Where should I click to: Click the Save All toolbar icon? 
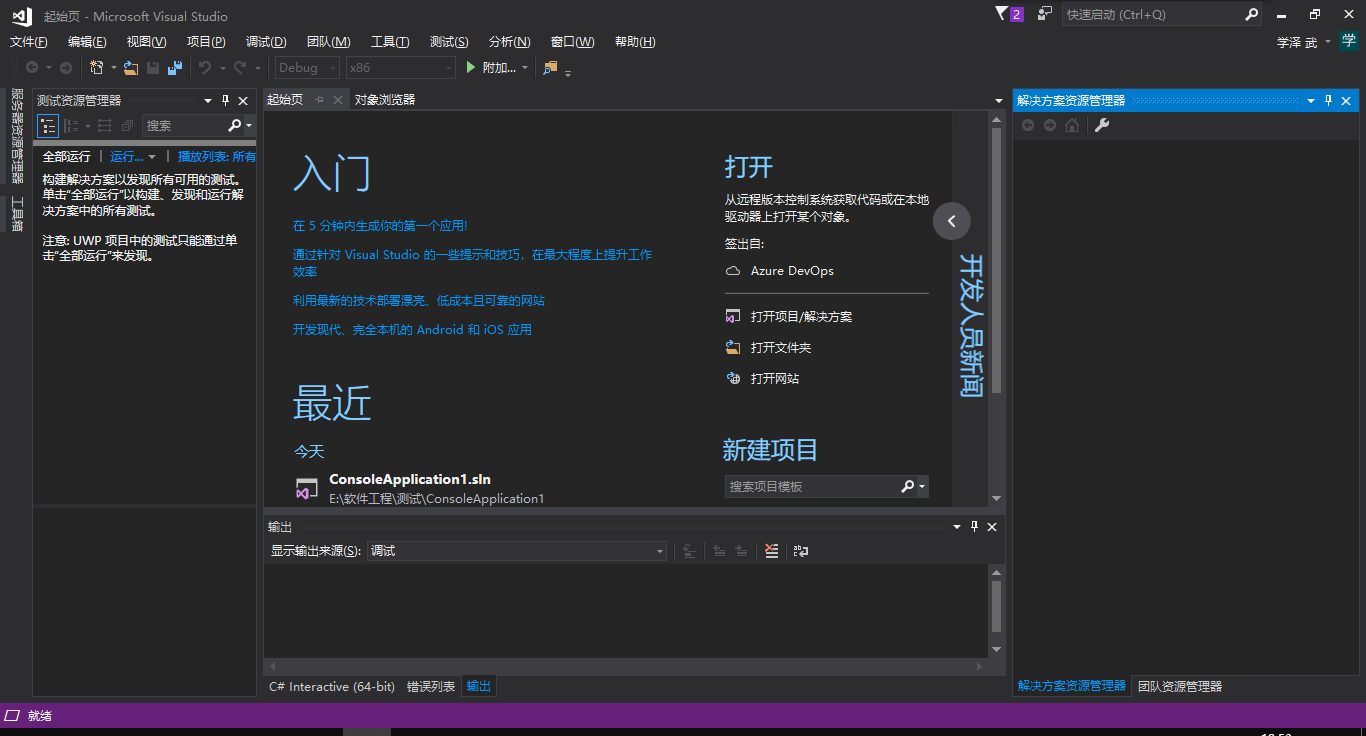175,68
